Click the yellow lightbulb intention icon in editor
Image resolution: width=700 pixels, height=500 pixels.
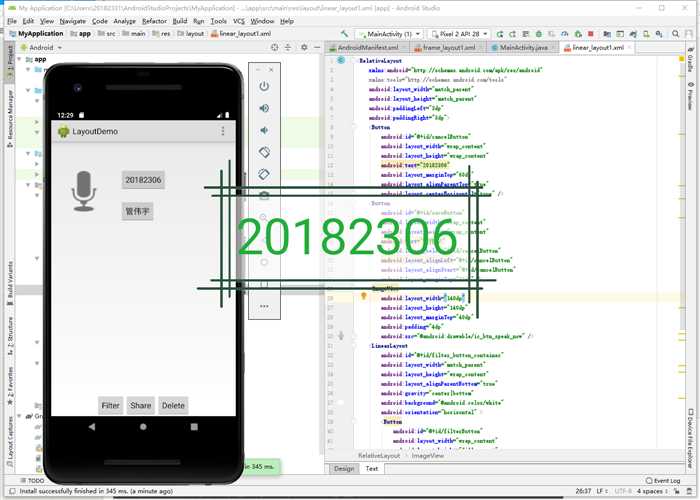364,296
